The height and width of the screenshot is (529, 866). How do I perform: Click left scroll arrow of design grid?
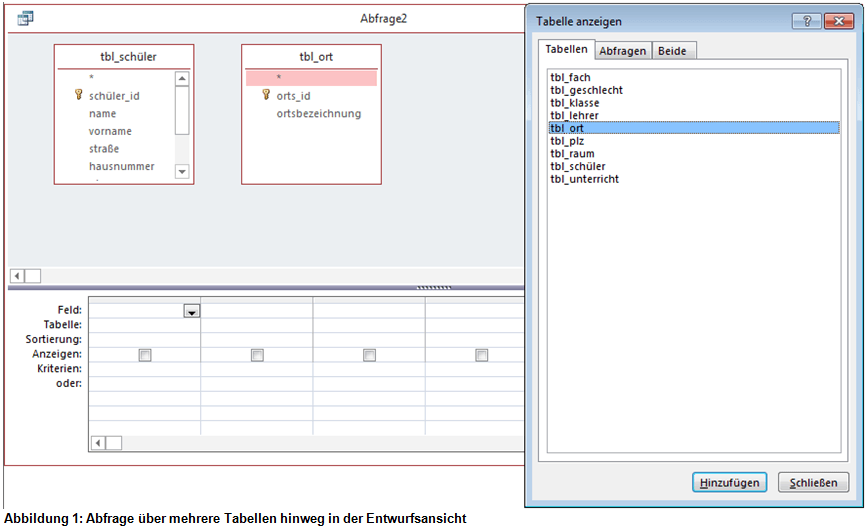(x=98, y=442)
